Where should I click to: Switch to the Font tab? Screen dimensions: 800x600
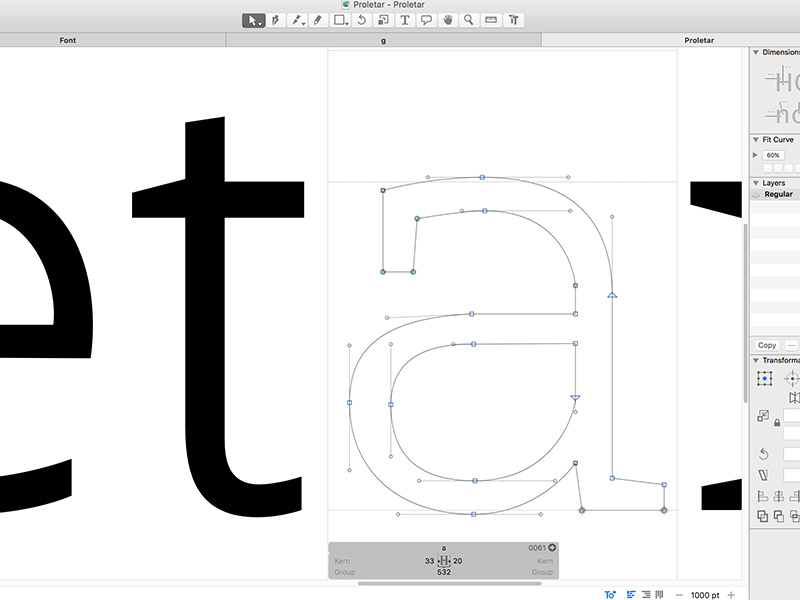click(67, 40)
